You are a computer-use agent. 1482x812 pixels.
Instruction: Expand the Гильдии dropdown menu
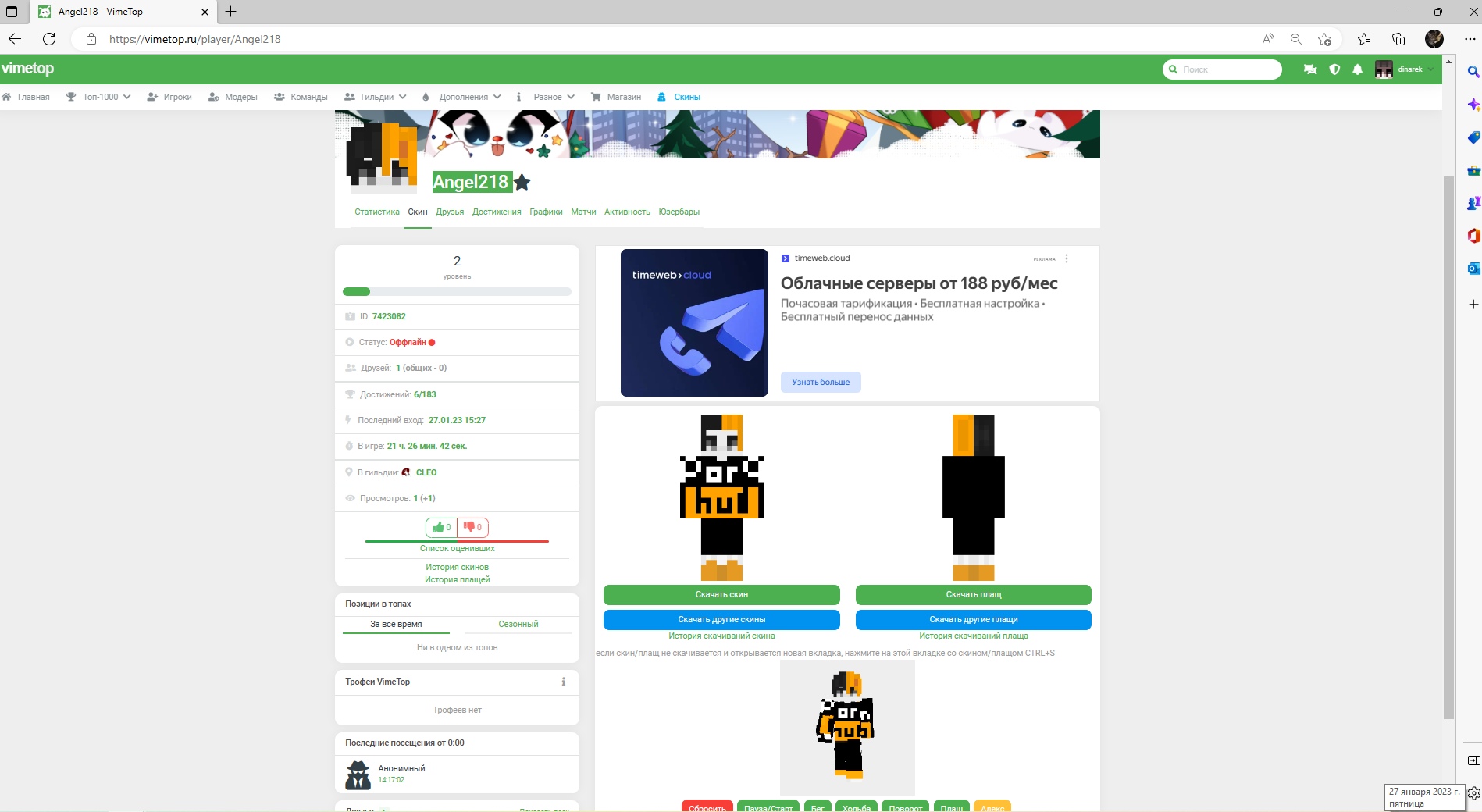pos(376,97)
